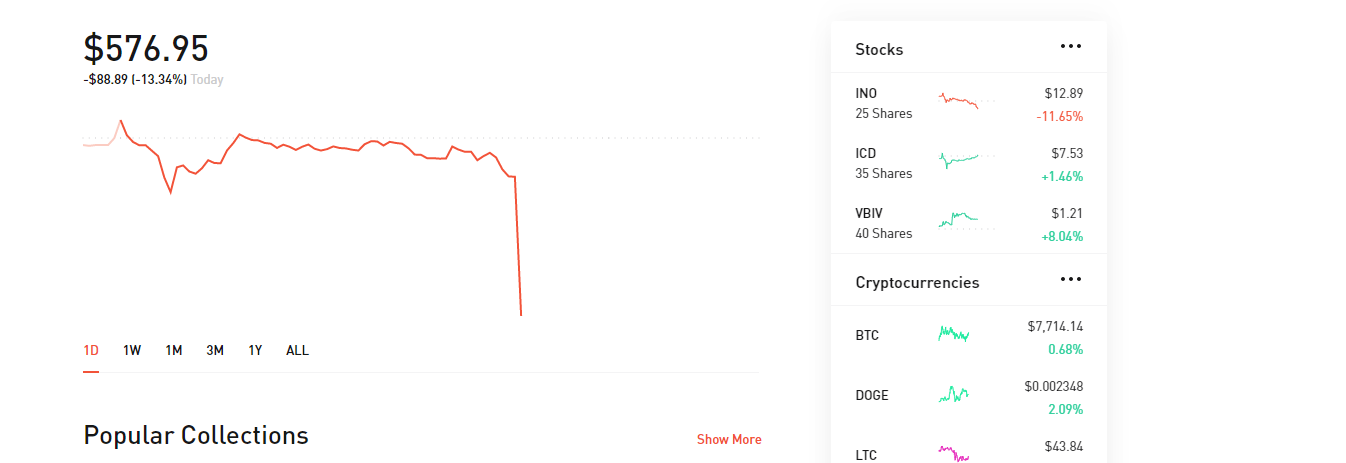Screen dimensions: 1346x463
Task: Switch chart to 1W range
Action: click(x=132, y=350)
